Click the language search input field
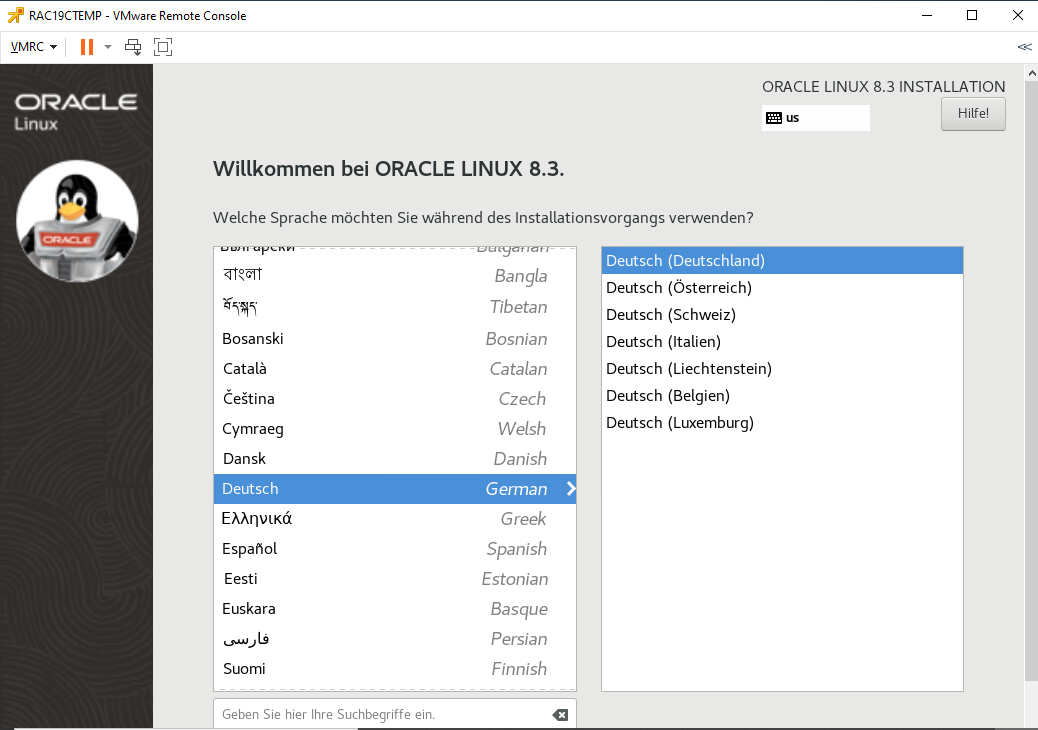This screenshot has height=730, width=1038. [x=380, y=715]
